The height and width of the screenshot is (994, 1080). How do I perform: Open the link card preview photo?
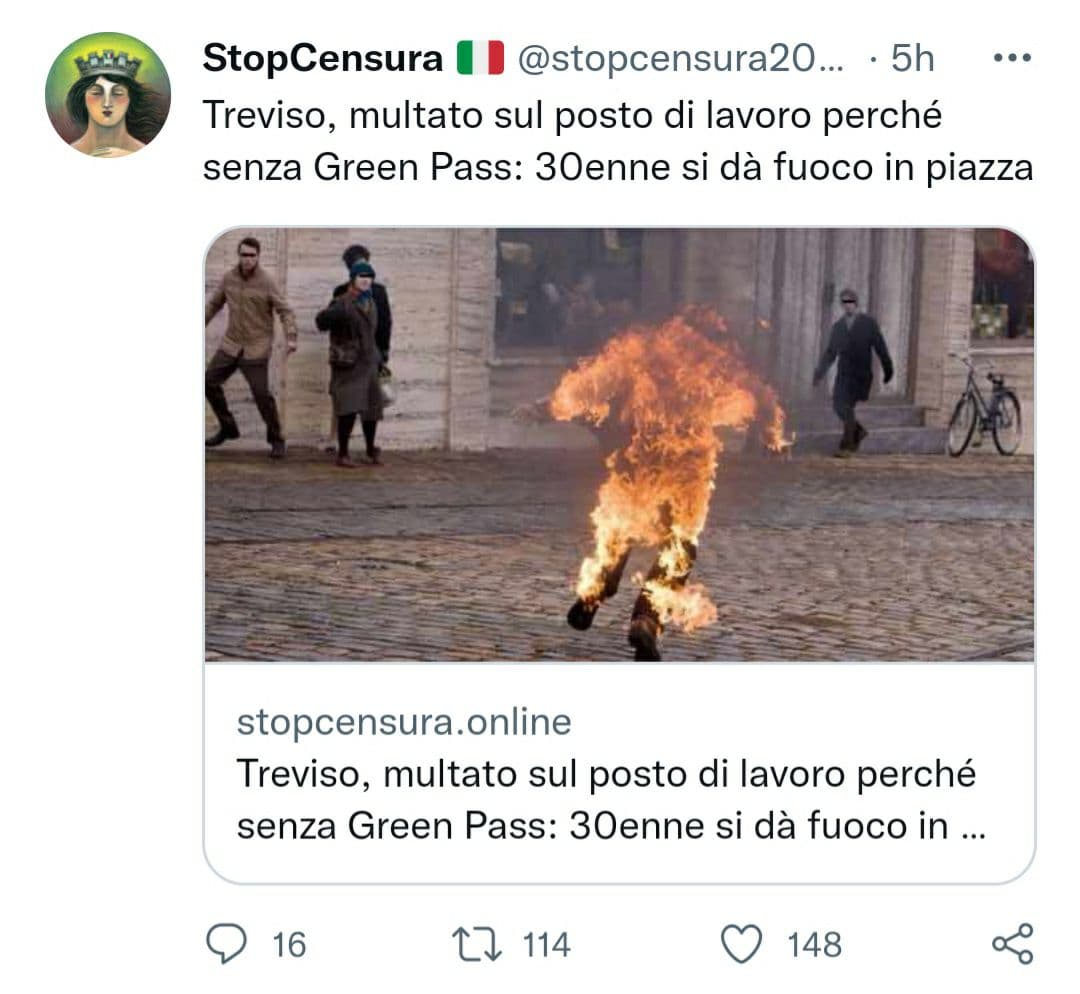pos(619,445)
